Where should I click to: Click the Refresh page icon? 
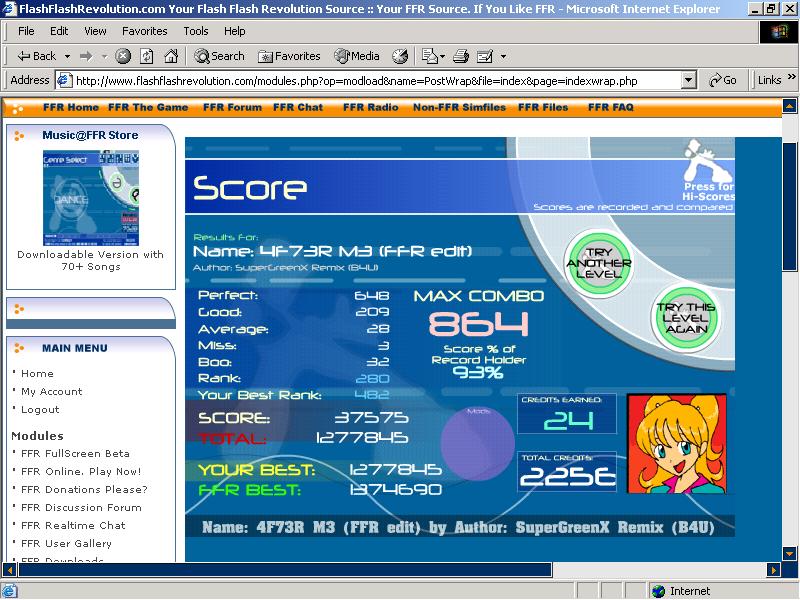point(147,56)
